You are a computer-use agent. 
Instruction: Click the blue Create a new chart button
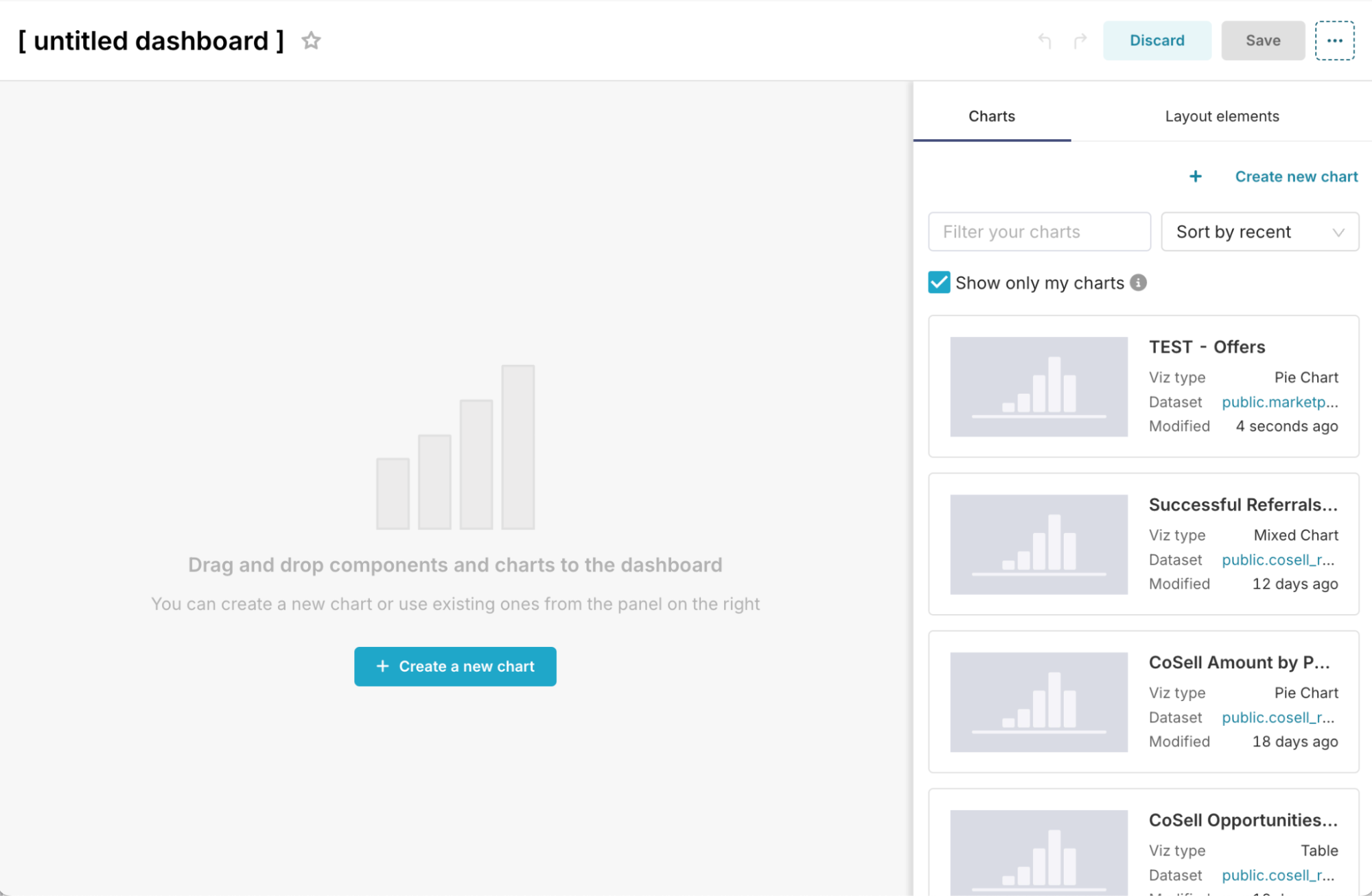click(x=455, y=666)
